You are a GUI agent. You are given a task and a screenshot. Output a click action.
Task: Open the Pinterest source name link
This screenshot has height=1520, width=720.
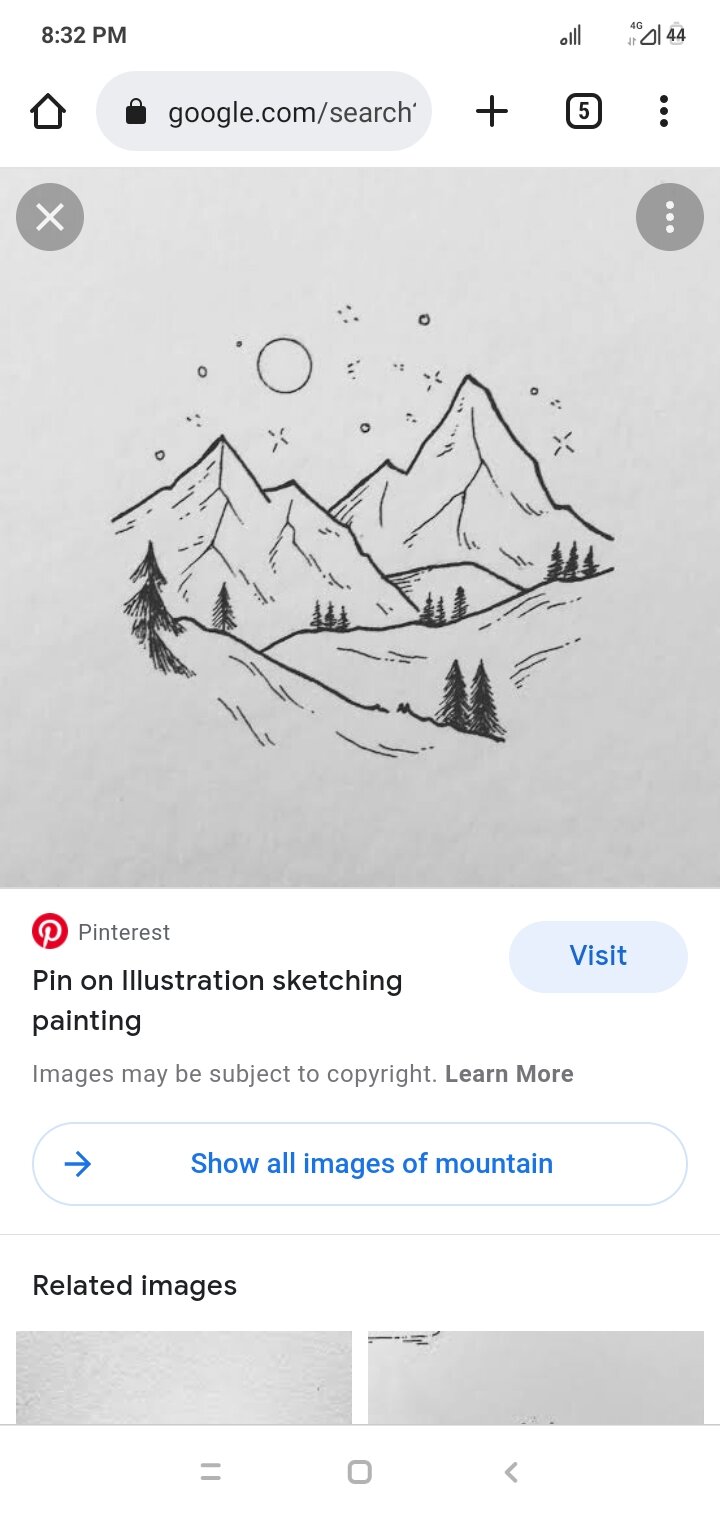pos(124,932)
